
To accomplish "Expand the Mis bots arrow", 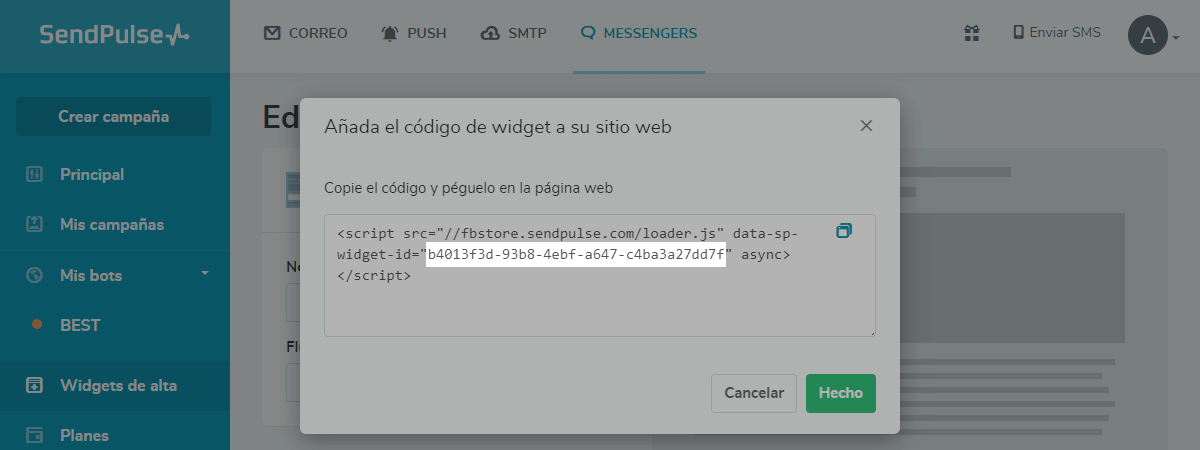I will pyautogui.click(x=205, y=273).
